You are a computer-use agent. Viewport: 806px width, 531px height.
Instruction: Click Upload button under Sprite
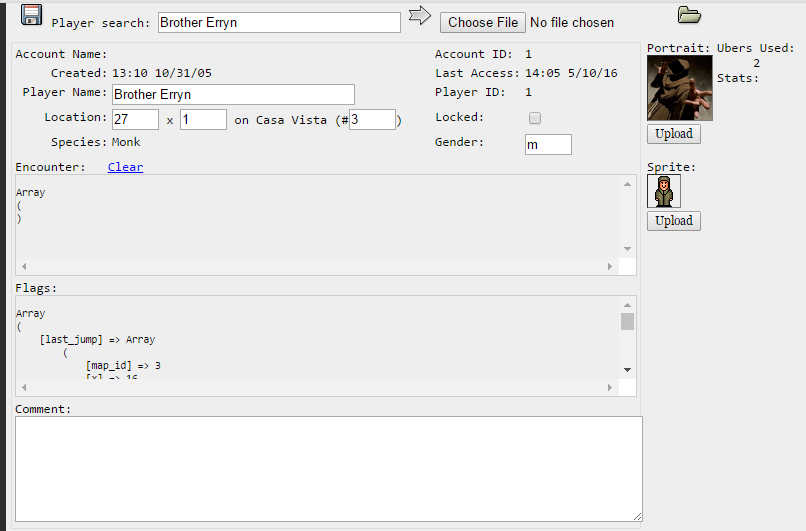coord(673,221)
